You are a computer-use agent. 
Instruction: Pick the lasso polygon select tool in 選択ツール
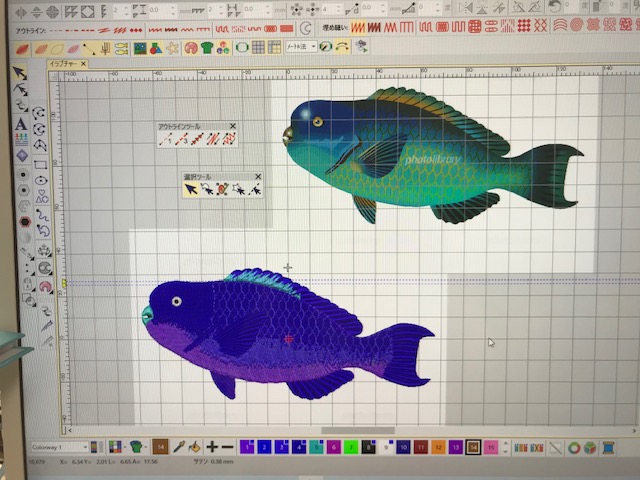click(x=207, y=189)
